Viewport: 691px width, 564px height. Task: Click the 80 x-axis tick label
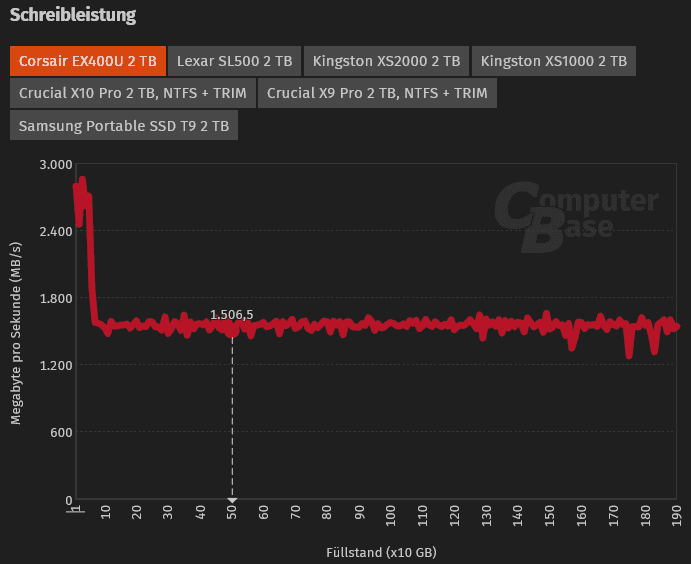(x=327, y=512)
